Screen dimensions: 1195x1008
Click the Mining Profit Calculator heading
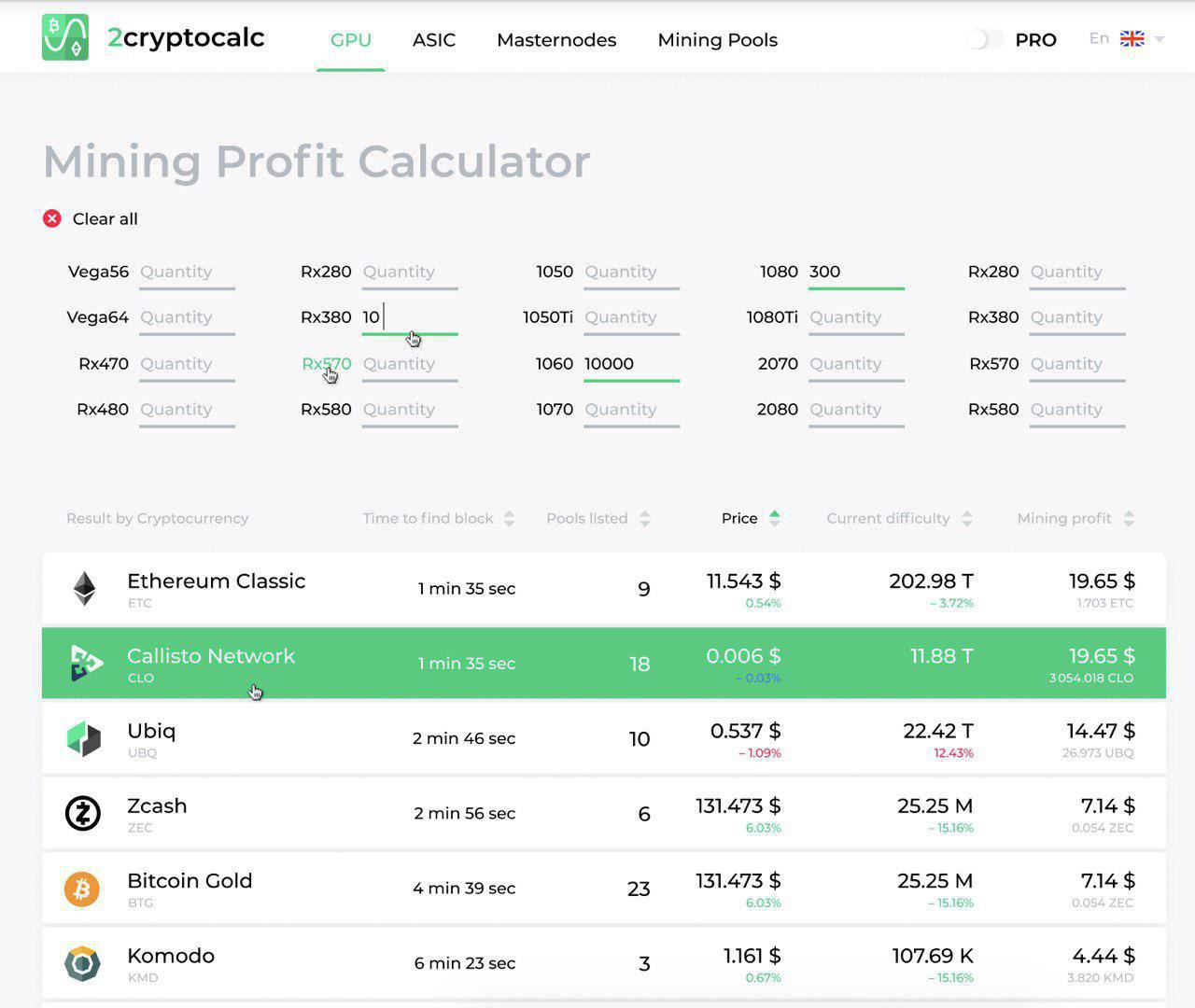pos(316,161)
